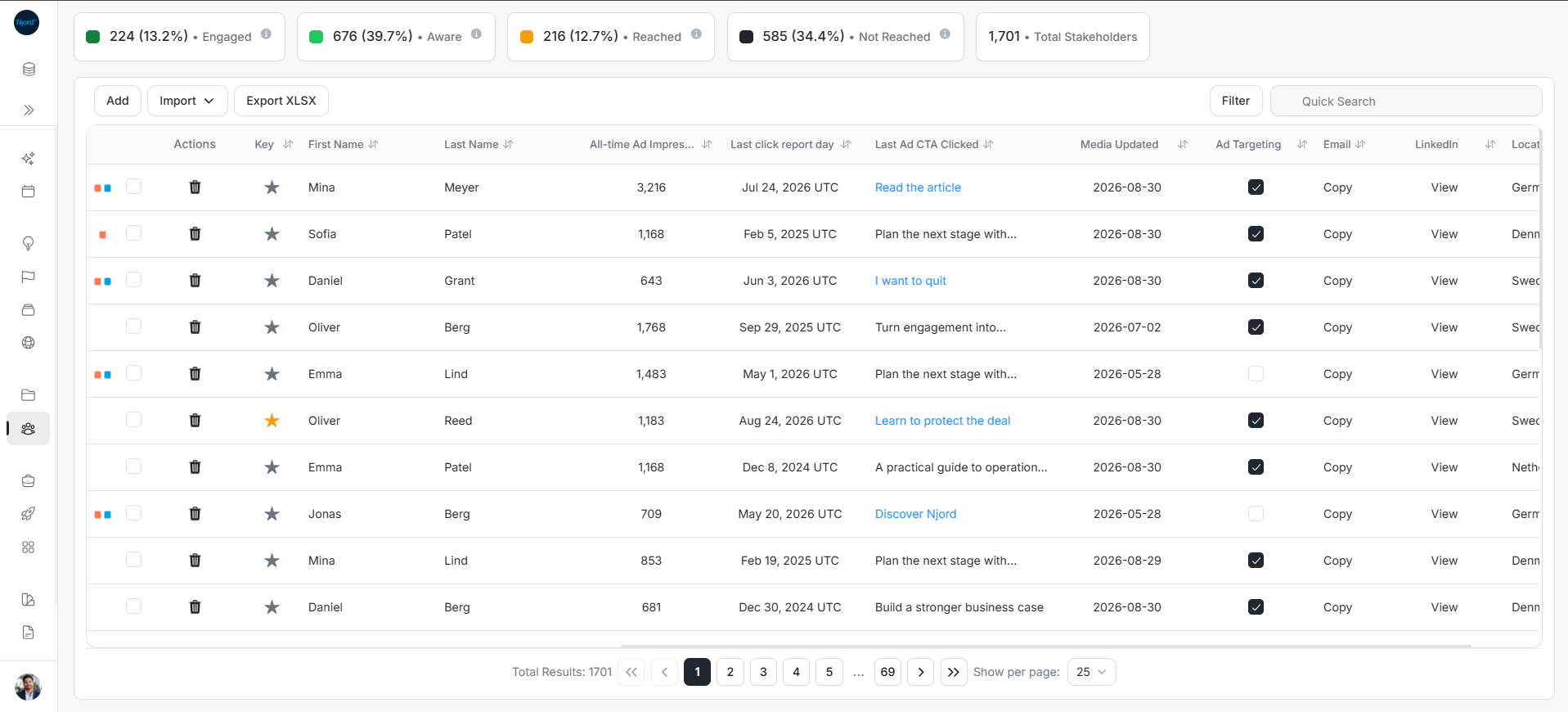Open the Show per page dropdown
This screenshot has height=712, width=1568.
tap(1091, 672)
